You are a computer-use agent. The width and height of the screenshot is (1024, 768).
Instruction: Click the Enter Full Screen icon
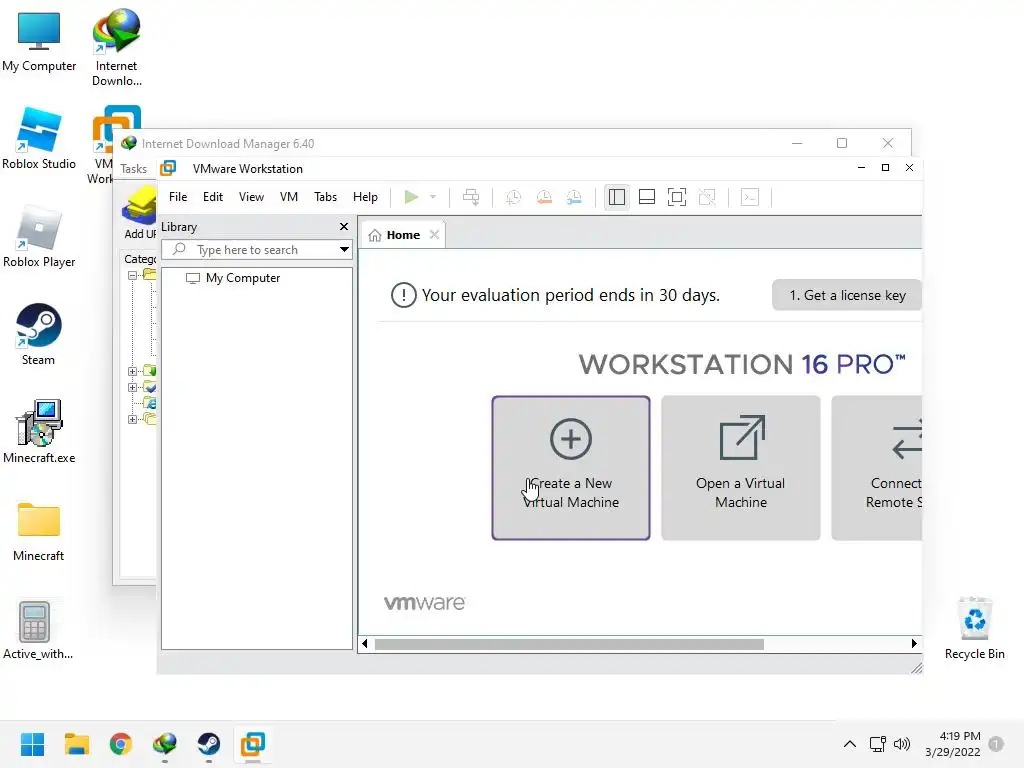tap(677, 197)
